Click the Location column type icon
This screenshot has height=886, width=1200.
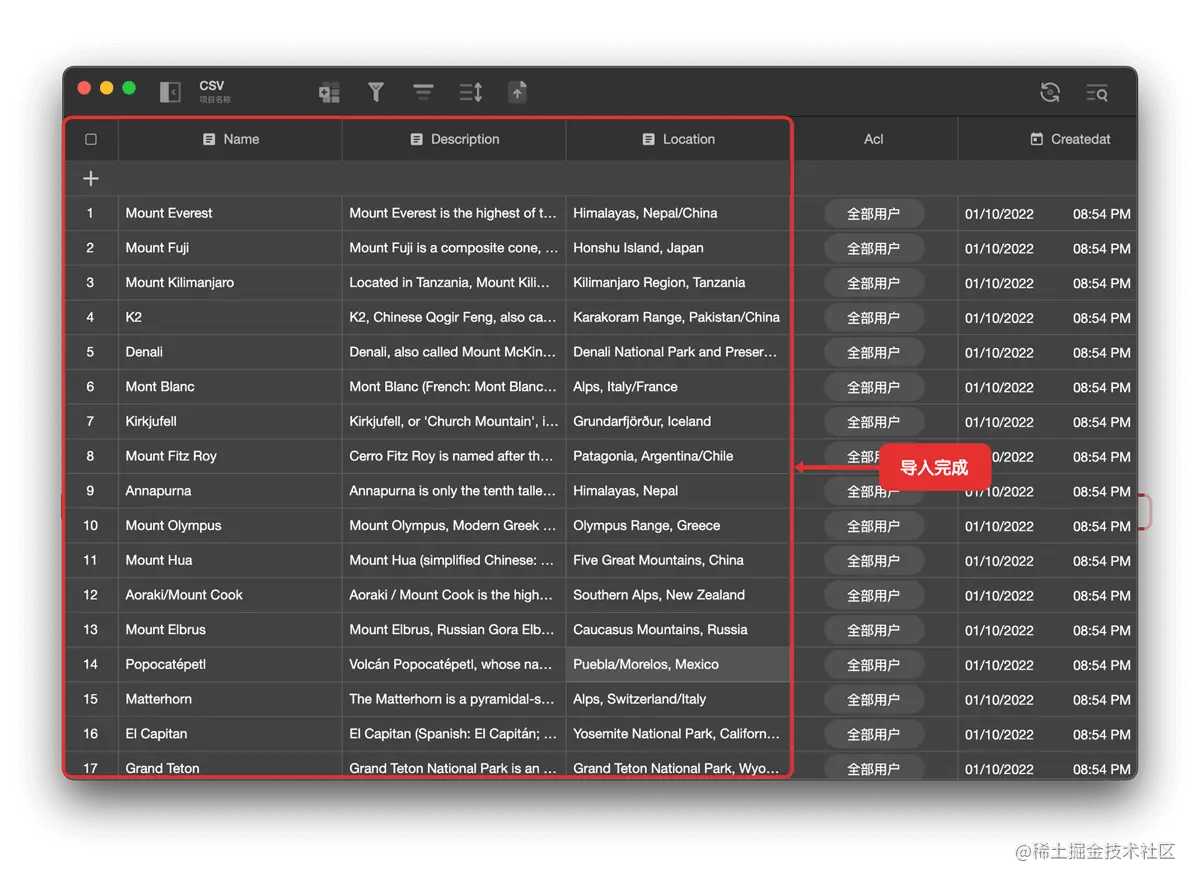pyautogui.click(x=649, y=139)
